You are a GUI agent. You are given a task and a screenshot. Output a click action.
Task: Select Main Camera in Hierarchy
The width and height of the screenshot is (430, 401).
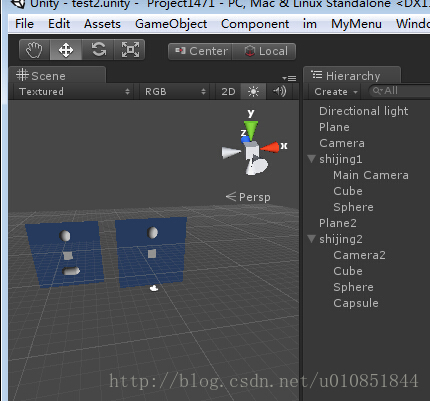point(371,175)
